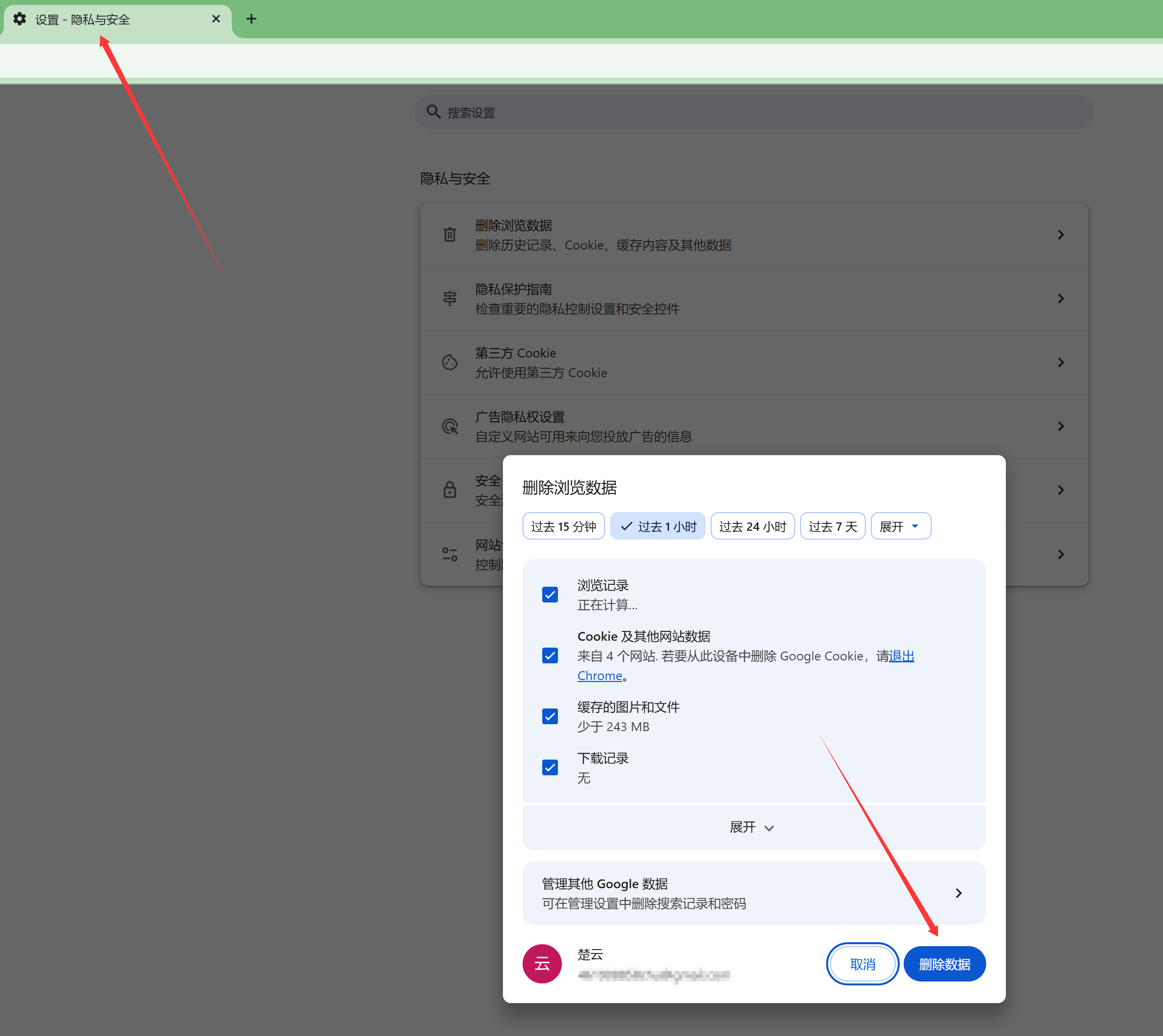Uncheck the 浏览记录 checkbox

click(550, 595)
